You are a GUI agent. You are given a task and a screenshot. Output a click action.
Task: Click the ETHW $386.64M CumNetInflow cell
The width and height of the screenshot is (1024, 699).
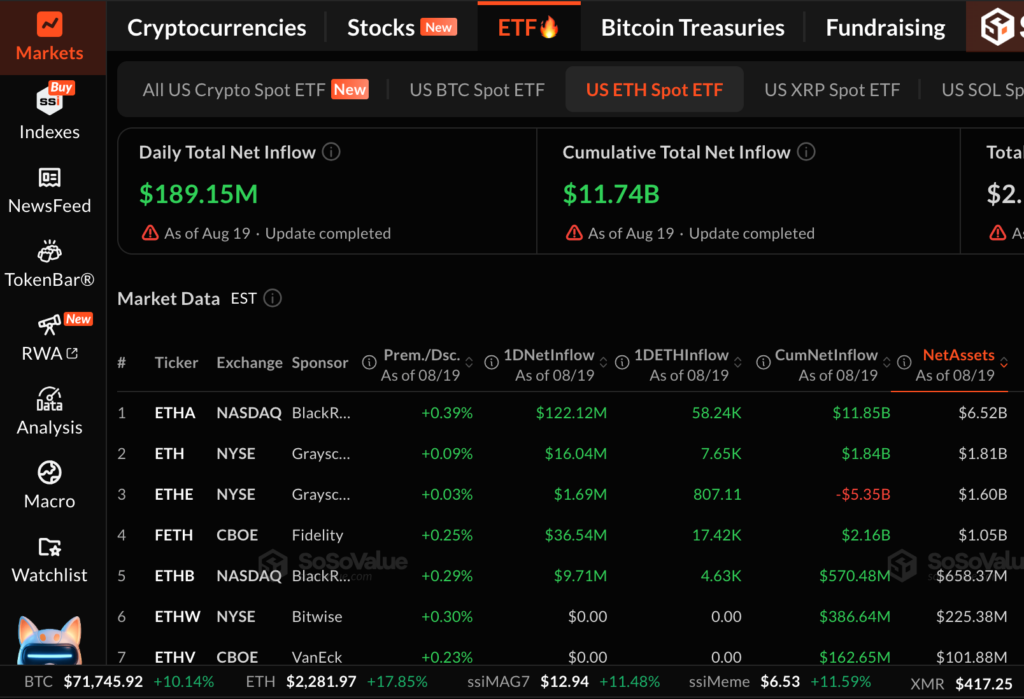[x=854, y=617]
